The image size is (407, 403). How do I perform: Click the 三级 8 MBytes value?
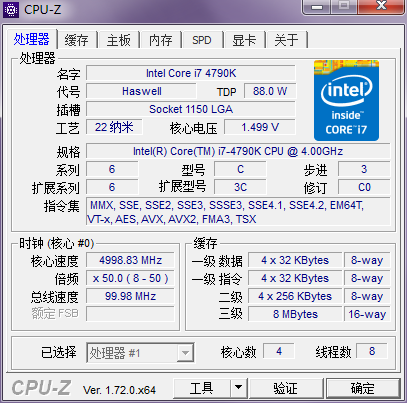pyautogui.click(x=295, y=314)
